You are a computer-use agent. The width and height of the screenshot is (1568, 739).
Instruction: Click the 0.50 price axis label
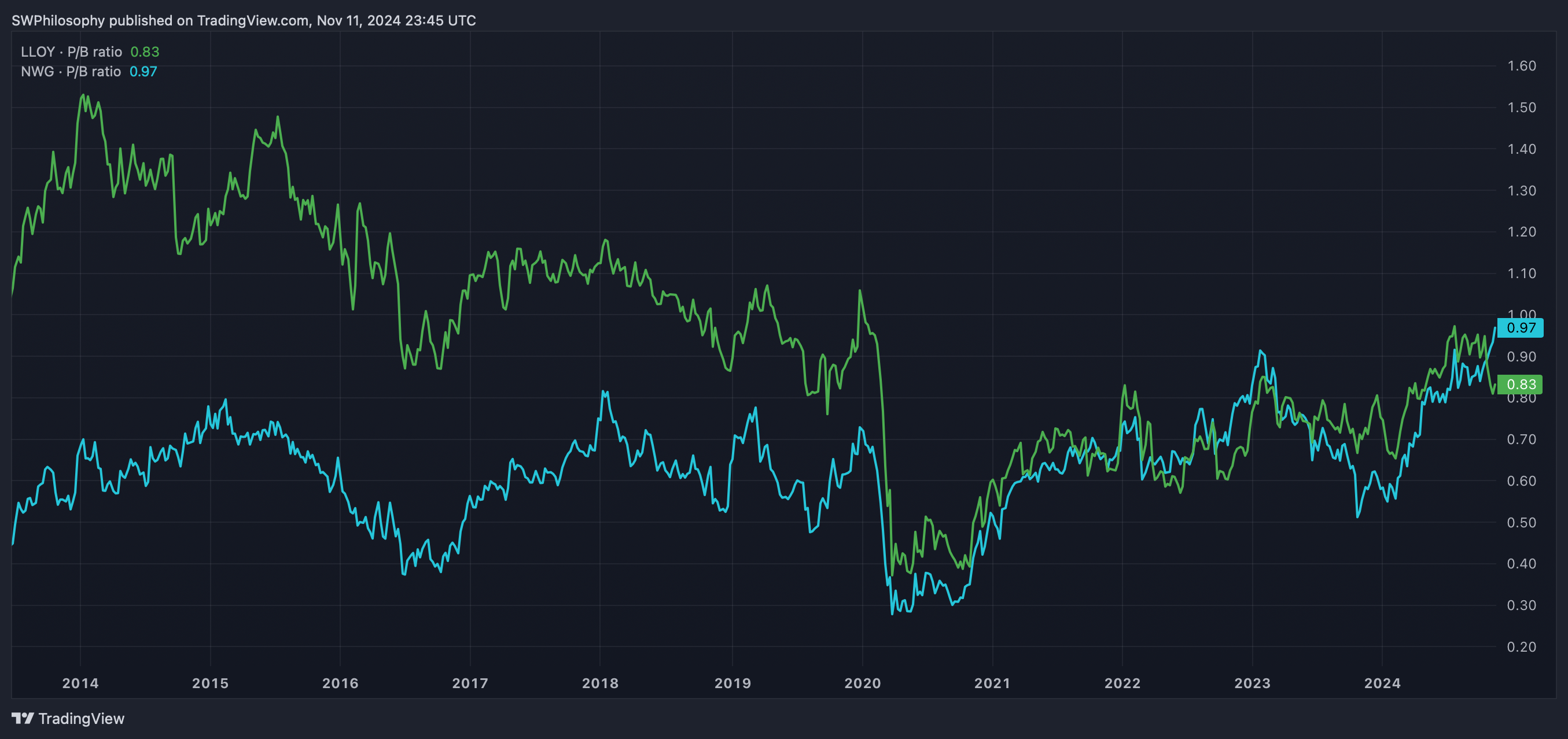1521,523
